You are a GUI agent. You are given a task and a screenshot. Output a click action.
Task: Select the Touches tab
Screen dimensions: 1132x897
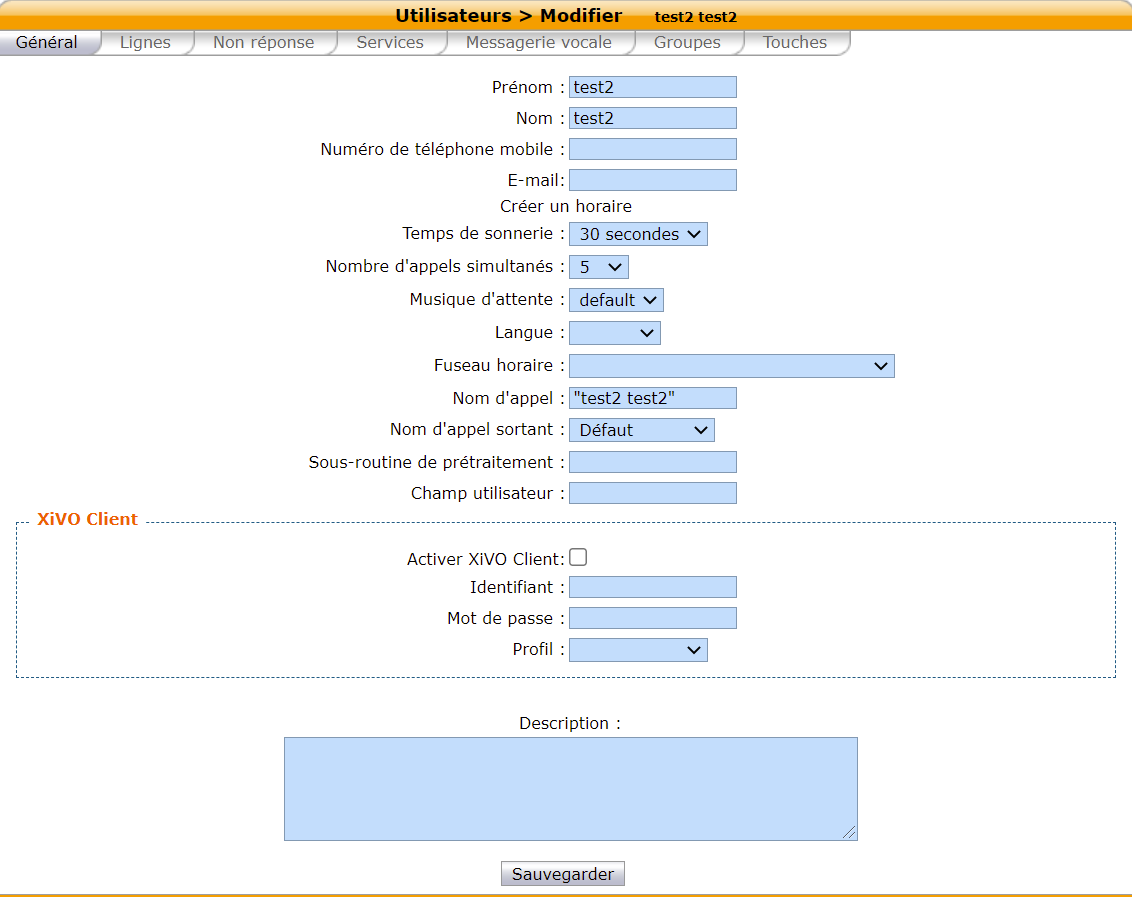pyautogui.click(x=795, y=43)
